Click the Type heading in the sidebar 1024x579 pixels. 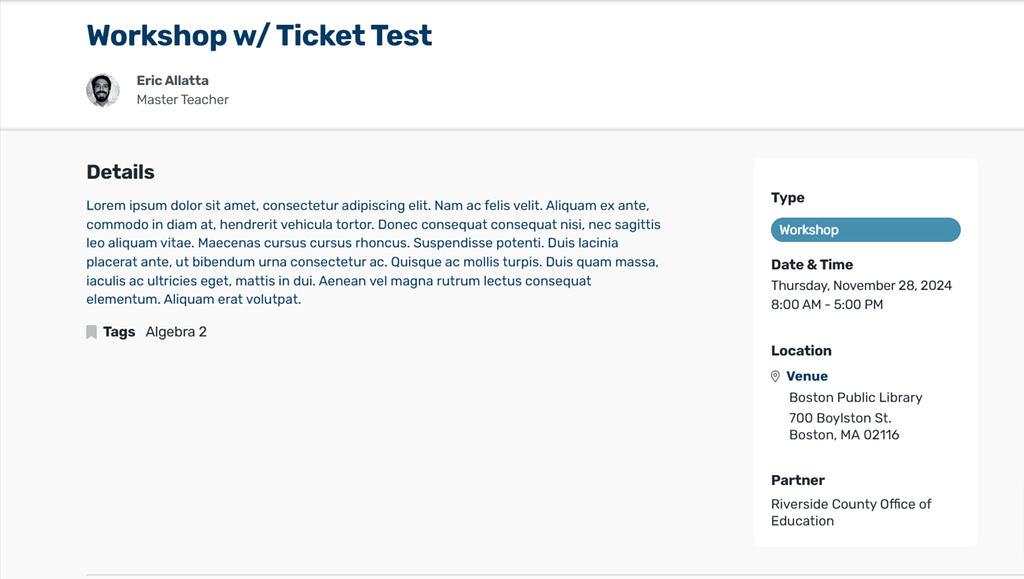click(x=788, y=197)
